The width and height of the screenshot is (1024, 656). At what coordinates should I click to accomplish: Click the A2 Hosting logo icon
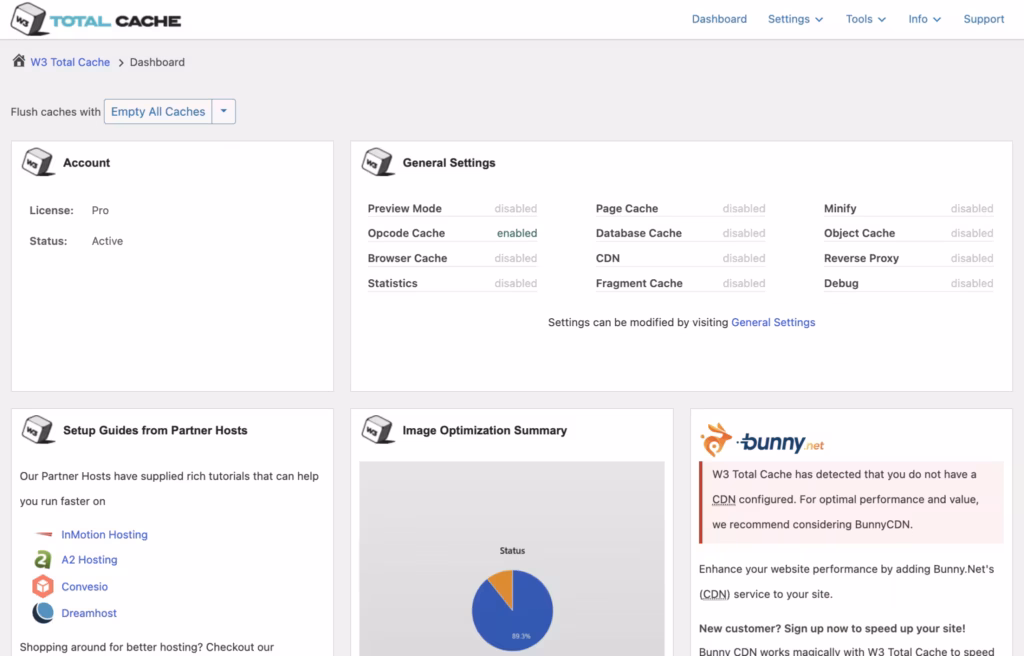[x=42, y=559]
